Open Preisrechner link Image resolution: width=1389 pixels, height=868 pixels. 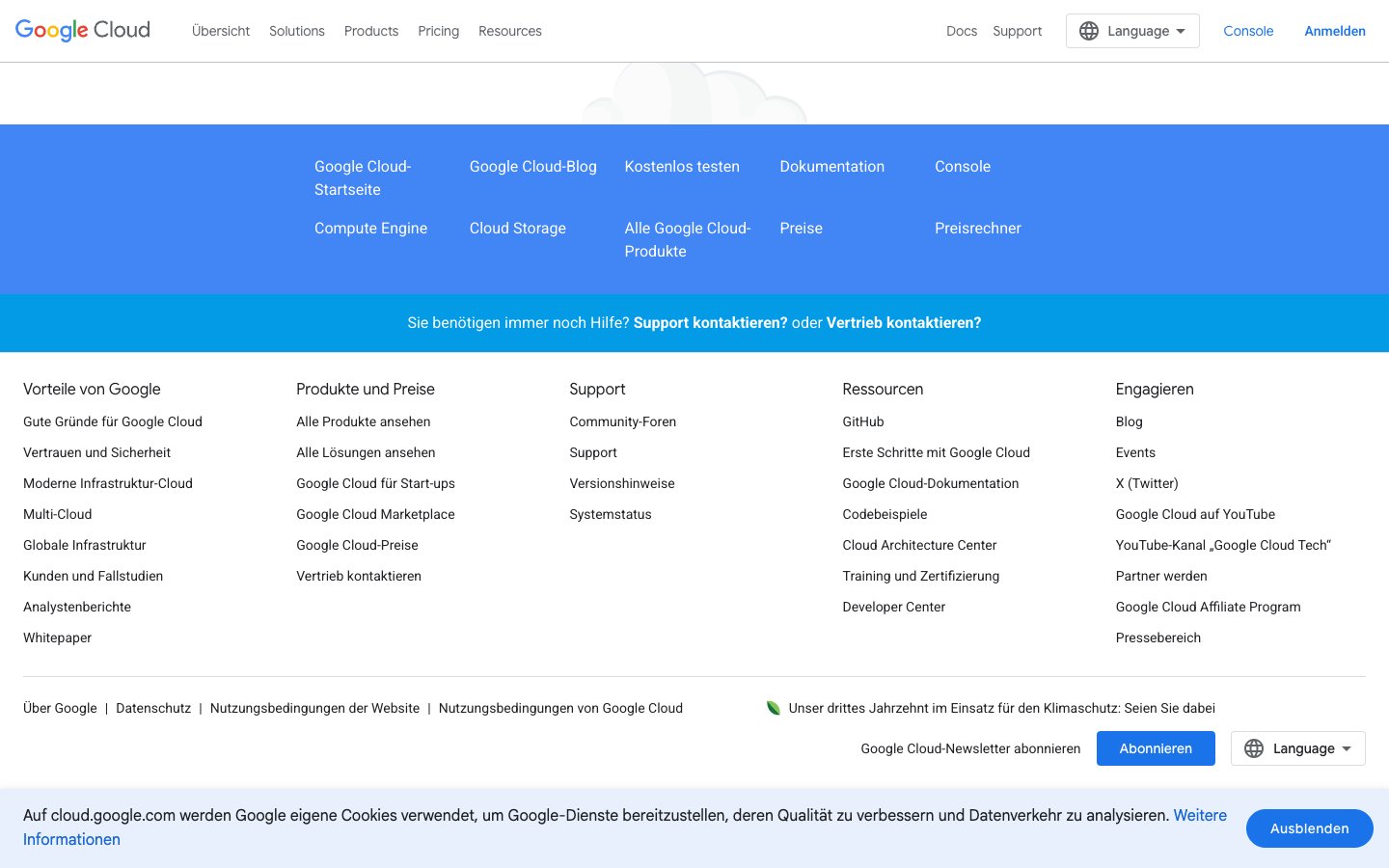tap(977, 229)
